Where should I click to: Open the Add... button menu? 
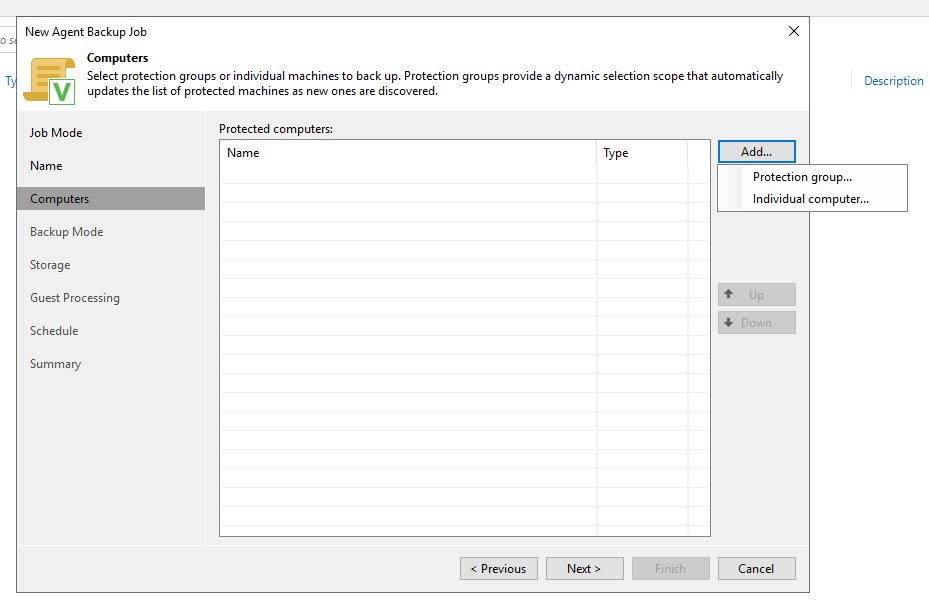point(756,152)
